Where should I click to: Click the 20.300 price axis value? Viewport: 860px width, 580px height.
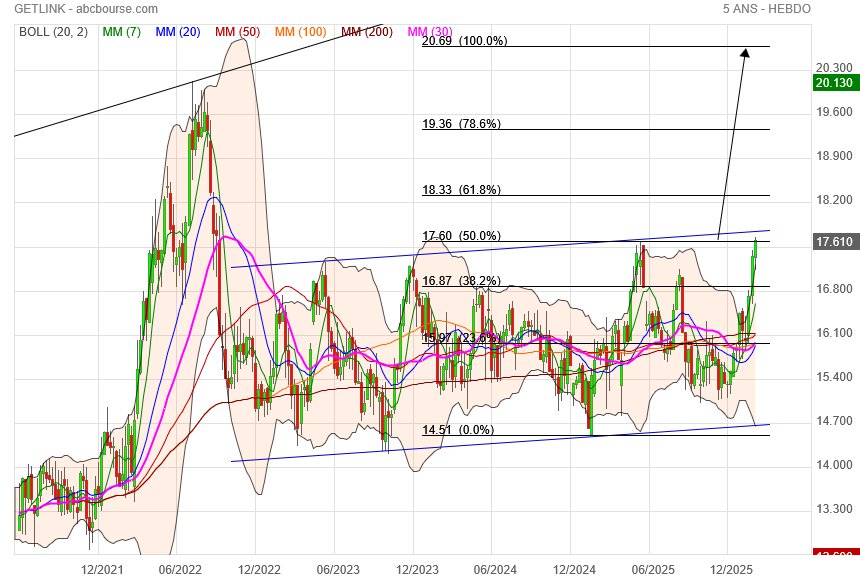[834, 67]
